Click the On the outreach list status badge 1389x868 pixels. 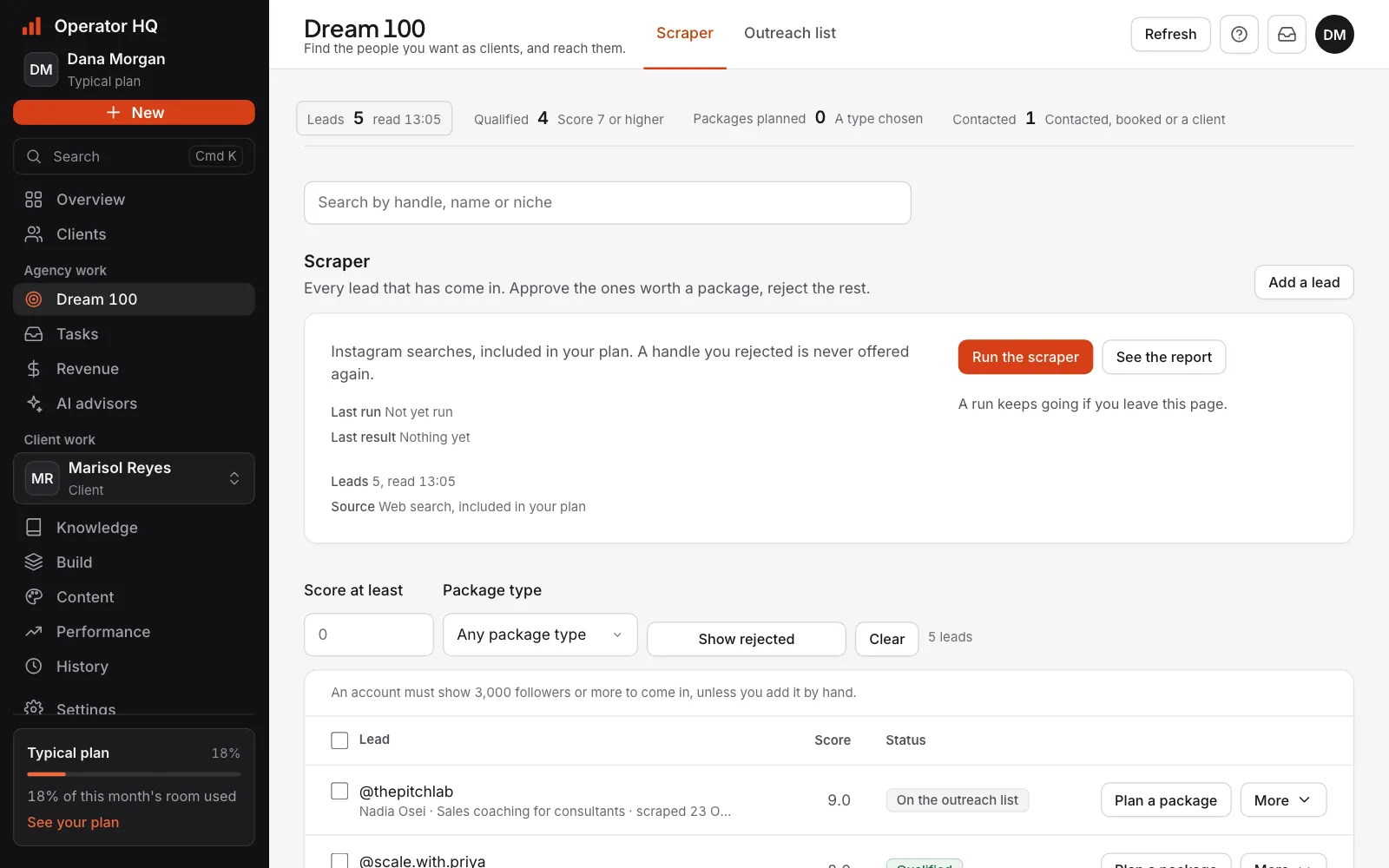[x=958, y=800]
